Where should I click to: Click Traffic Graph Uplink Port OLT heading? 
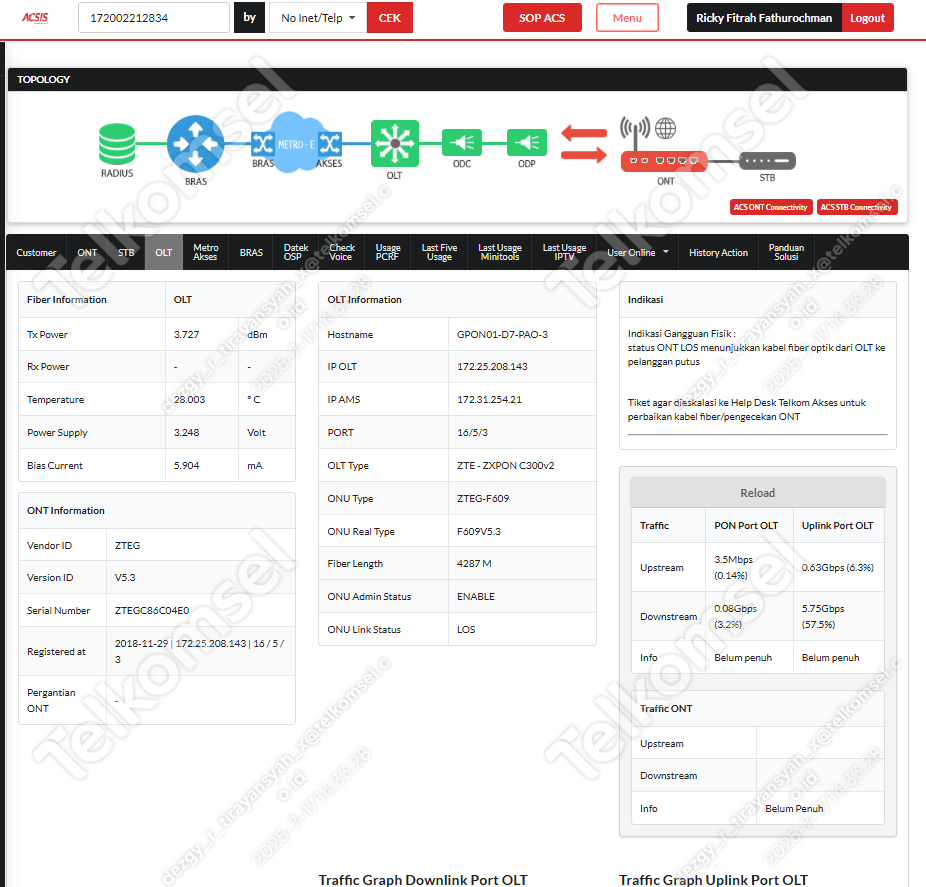[713, 880]
